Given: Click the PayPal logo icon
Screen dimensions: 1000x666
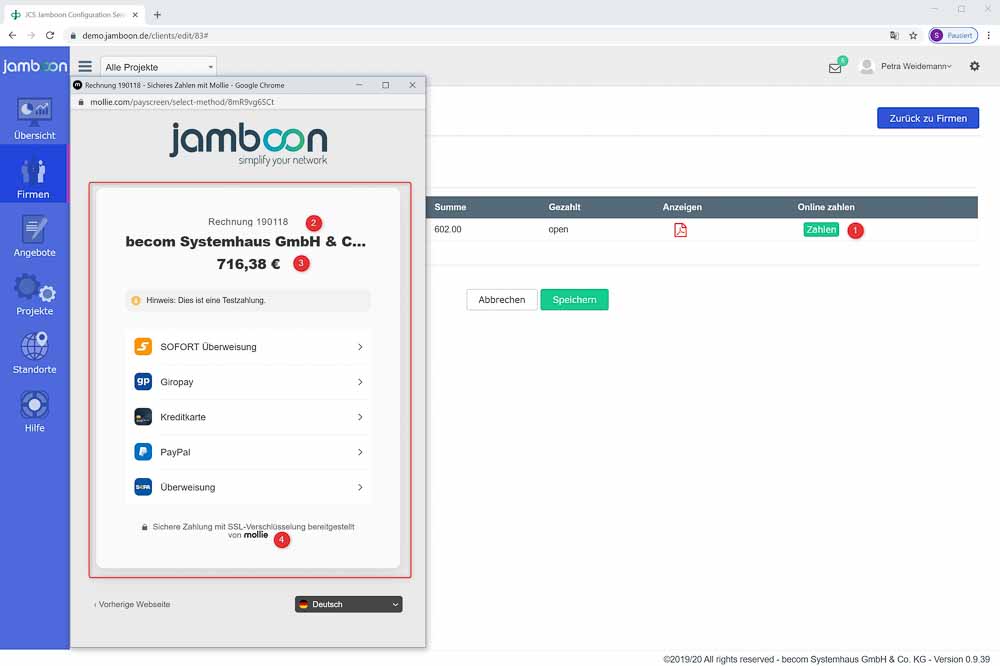Looking at the screenshot, I should pyautogui.click(x=143, y=452).
